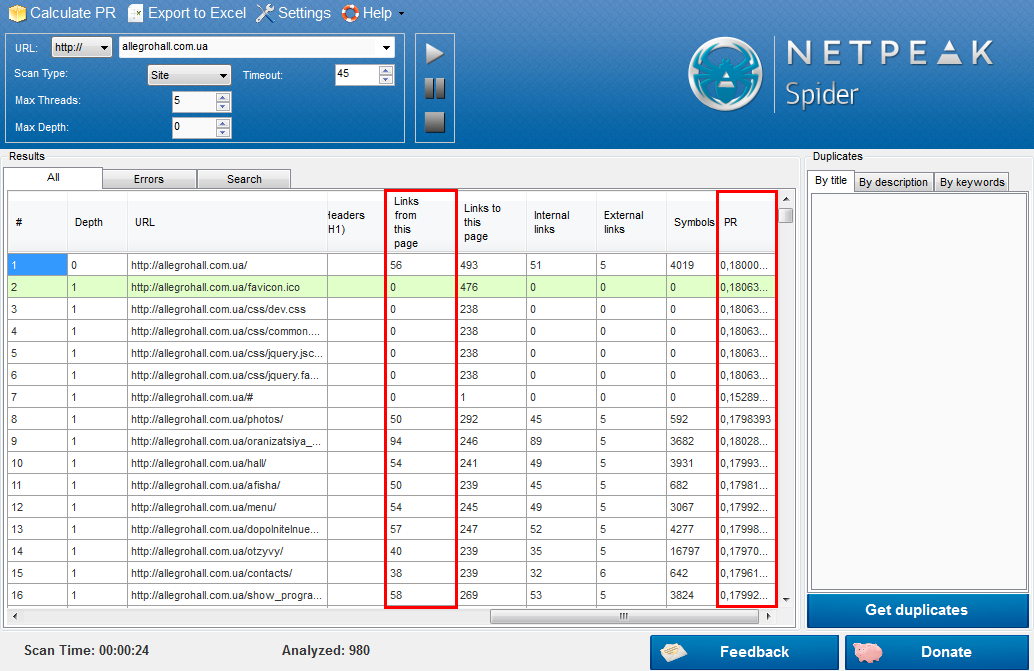The height and width of the screenshot is (671, 1034).
Task: Decrease the Max Depth value
Action: (224, 132)
